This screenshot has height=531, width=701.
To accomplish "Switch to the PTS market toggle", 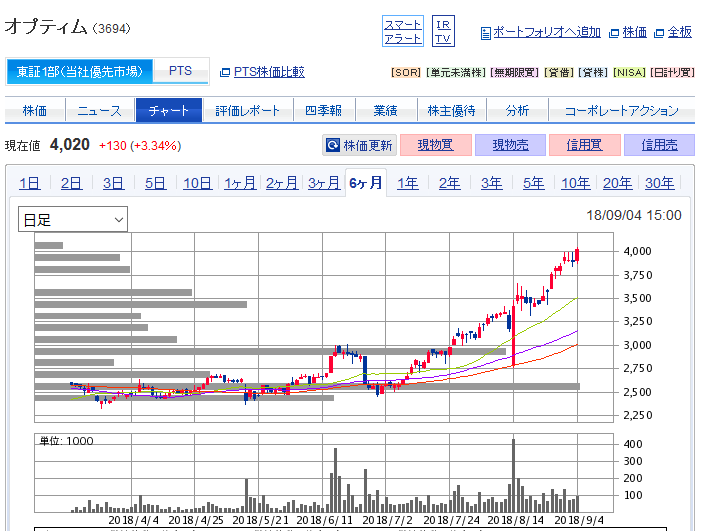I will click(x=180, y=71).
